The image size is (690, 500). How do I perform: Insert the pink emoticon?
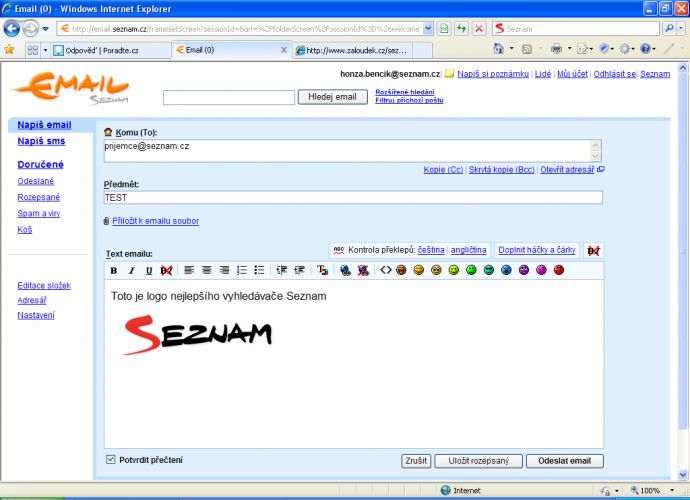point(541,270)
